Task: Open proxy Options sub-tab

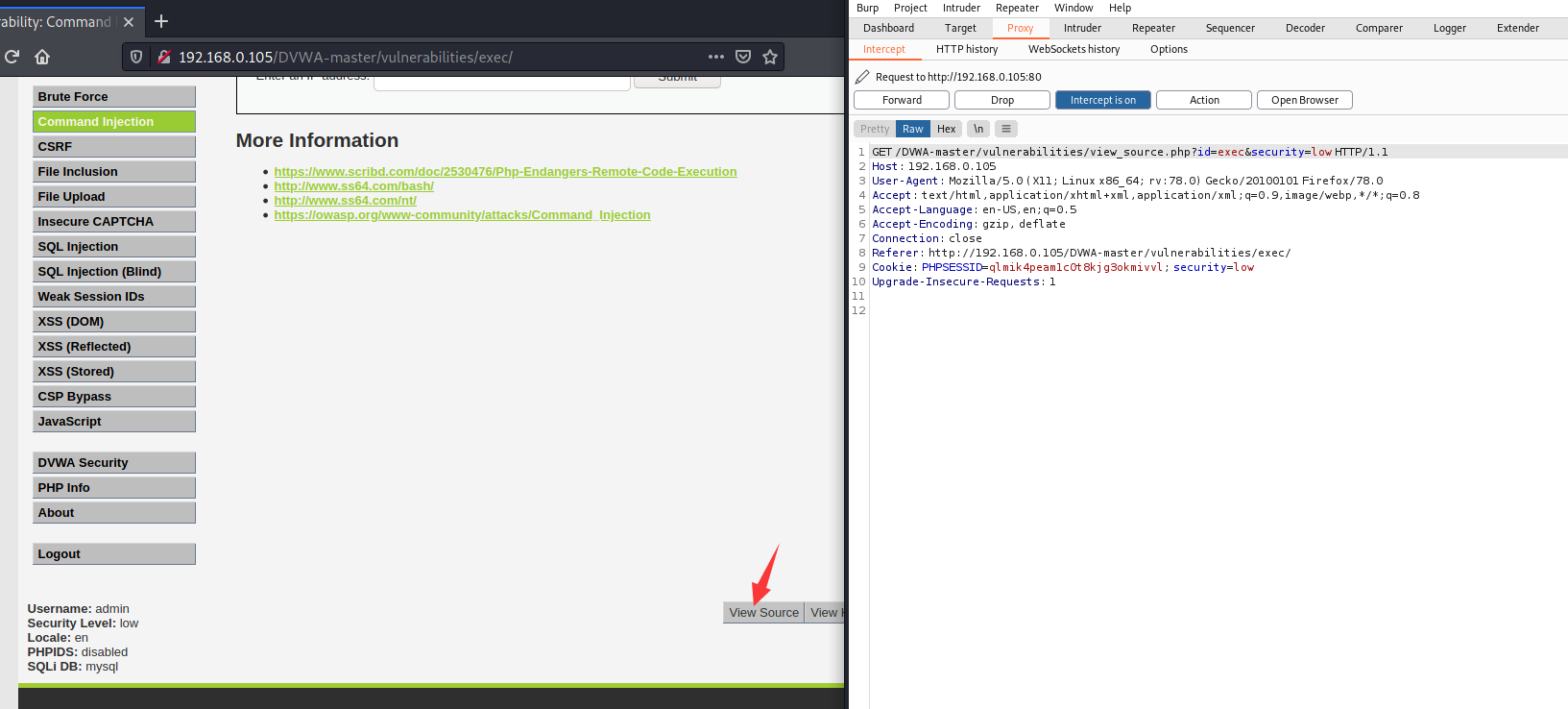Action: [1169, 49]
